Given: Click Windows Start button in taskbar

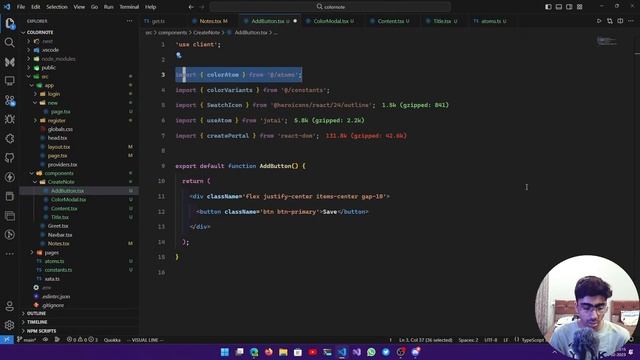Looking at the screenshot, I should [x=224, y=352].
